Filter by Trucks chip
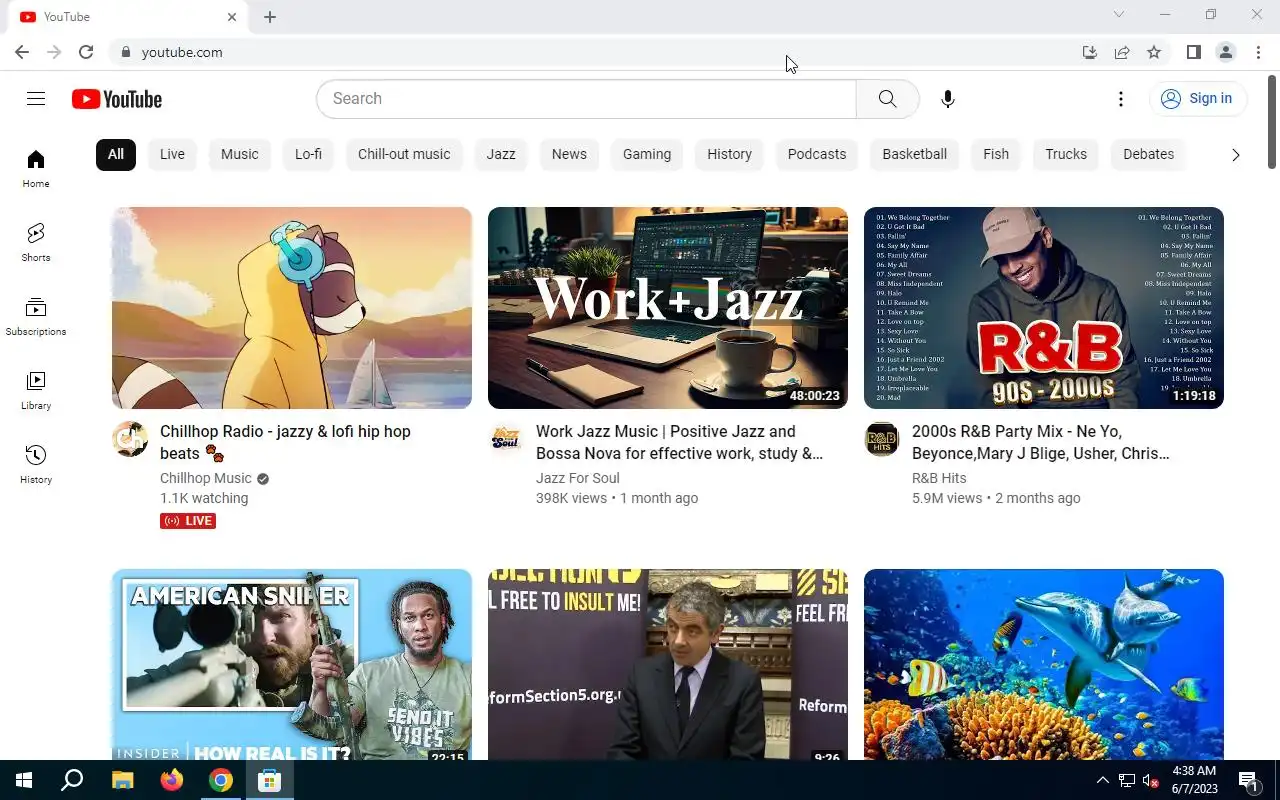Viewport: 1280px width, 800px height. [1066, 154]
